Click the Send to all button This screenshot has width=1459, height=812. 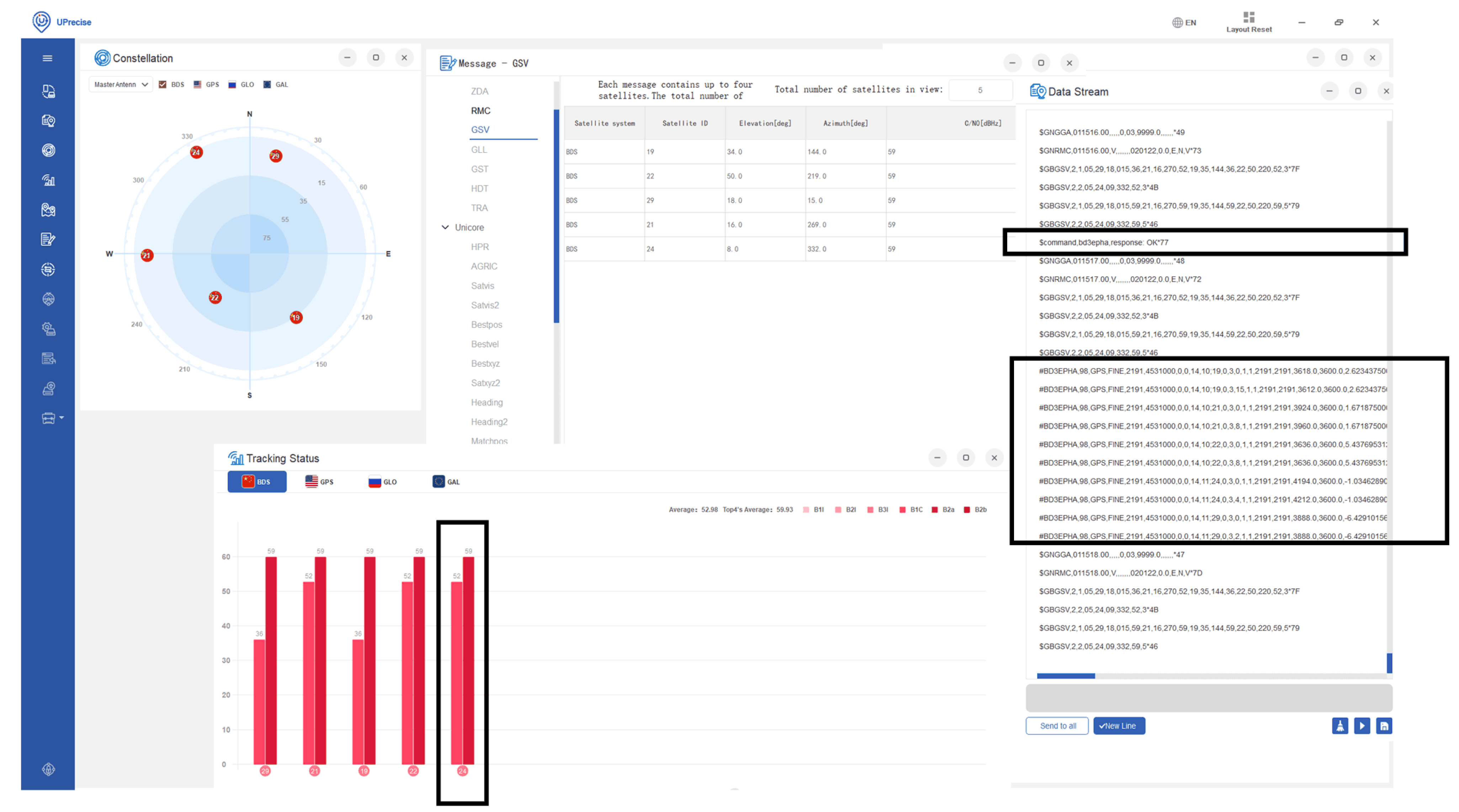pyautogui.click(x=1057, y=726)
